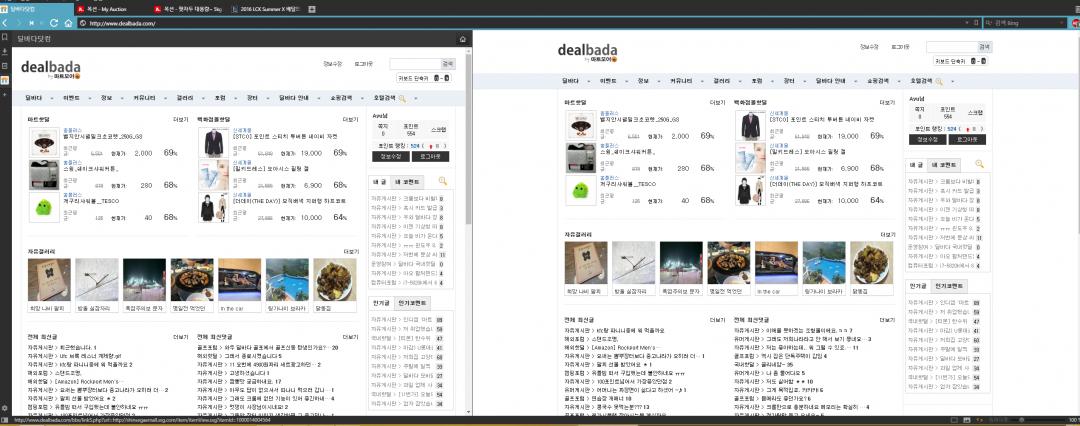The width and height of the screenshot is (1080, 426).
Task: Reload the current page
Action: point(53,22)
